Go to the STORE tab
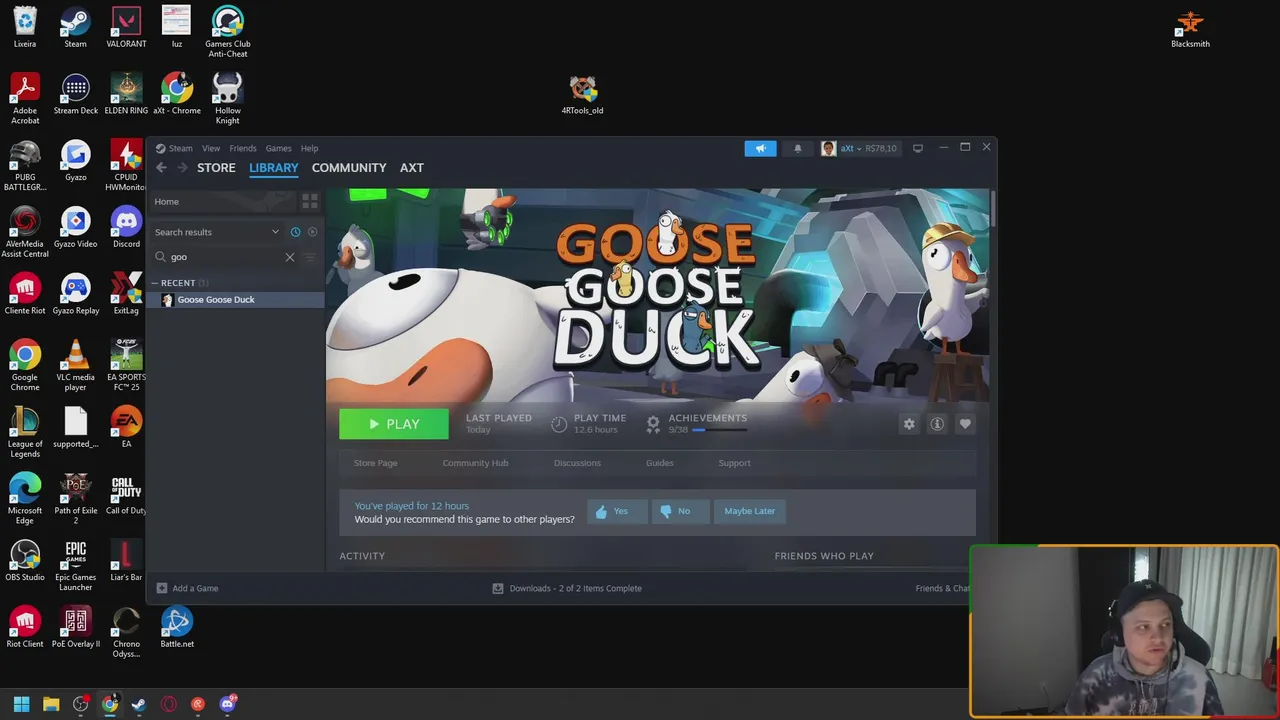1280x720 pixels. click(216, 168)
